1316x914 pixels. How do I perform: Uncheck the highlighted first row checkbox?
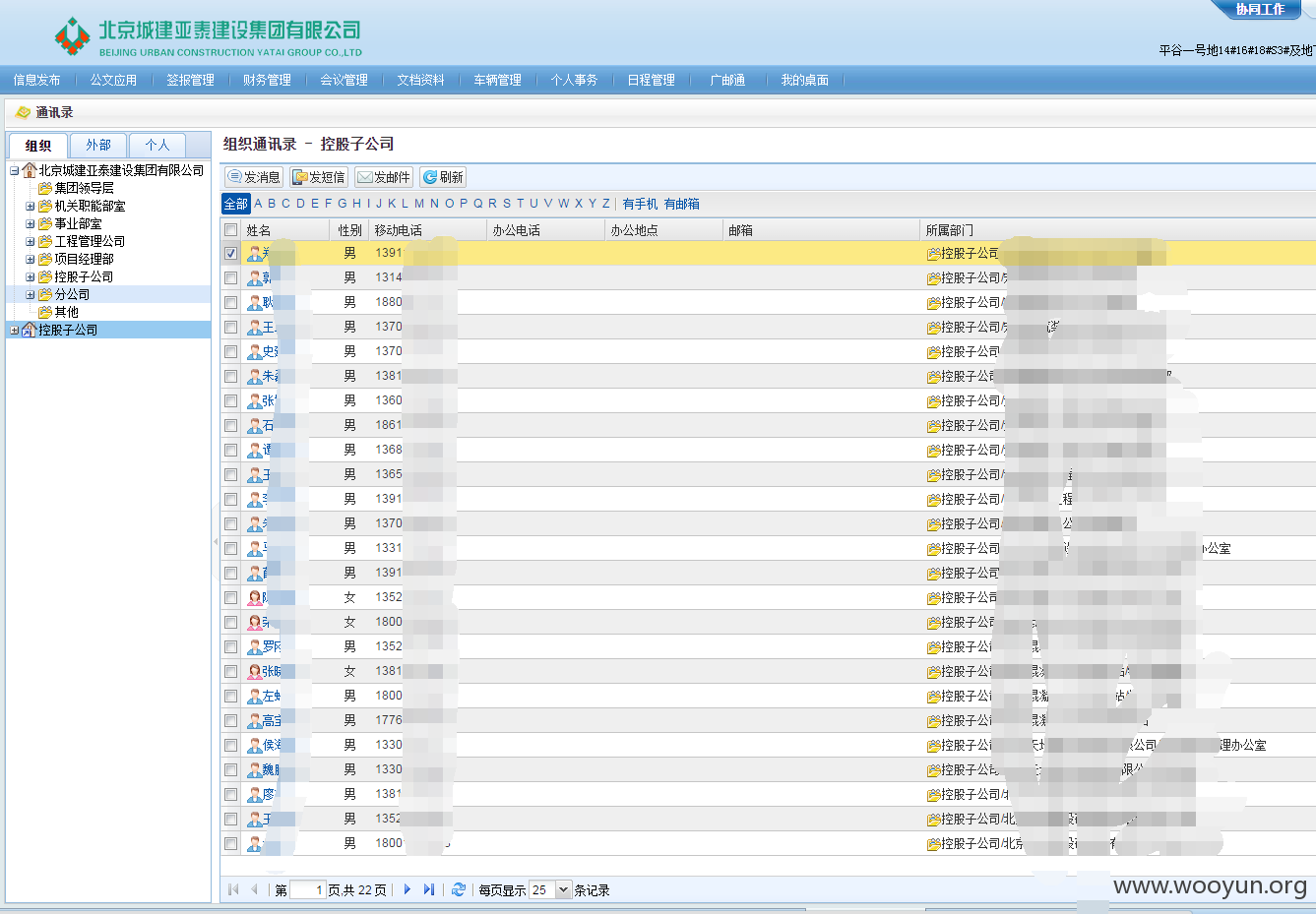click(x=231, y=253)
